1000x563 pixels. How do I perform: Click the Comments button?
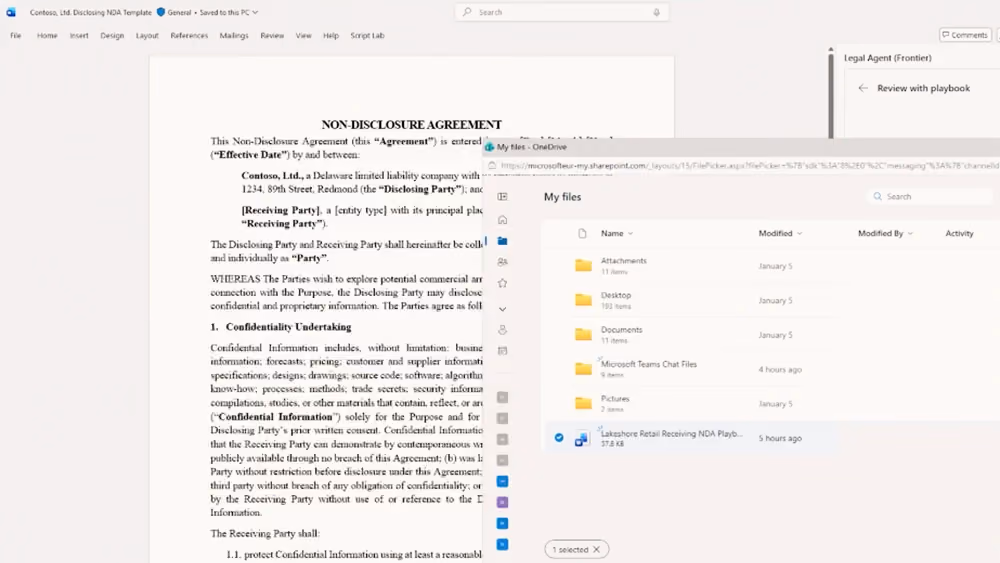(x=965, y=35)
